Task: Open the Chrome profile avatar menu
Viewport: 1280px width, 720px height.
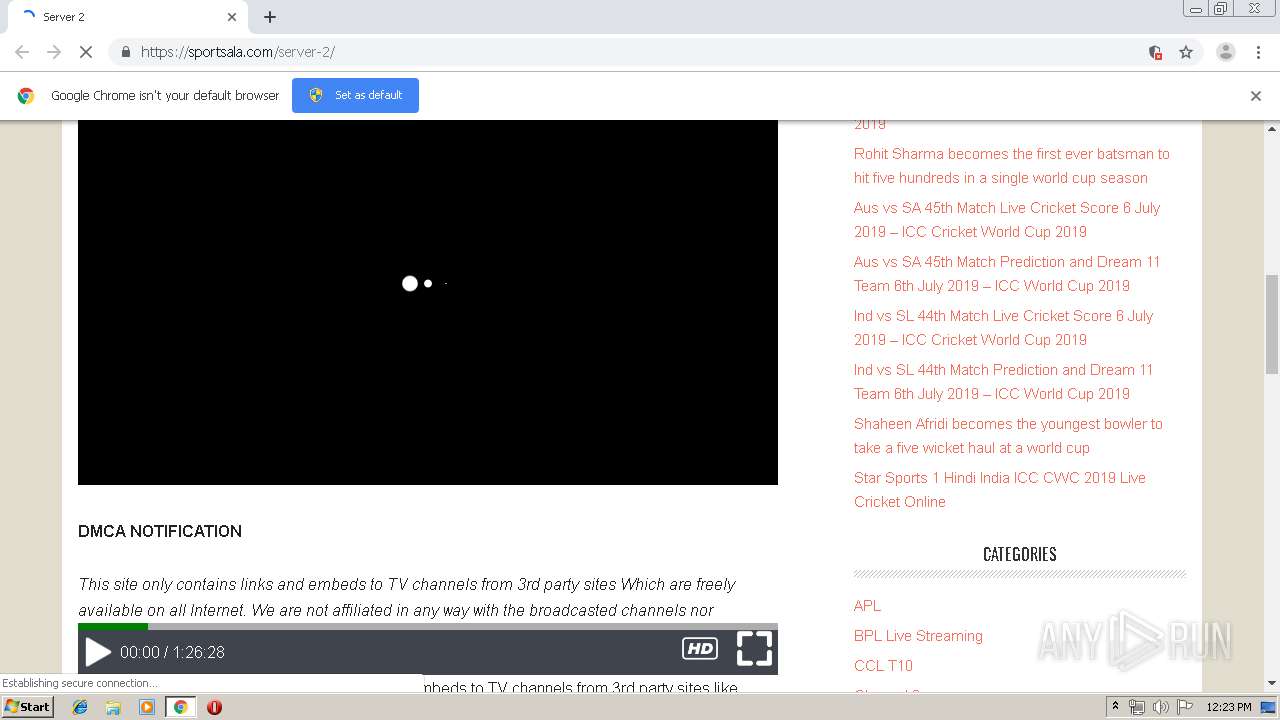Action: [1226, 52]
